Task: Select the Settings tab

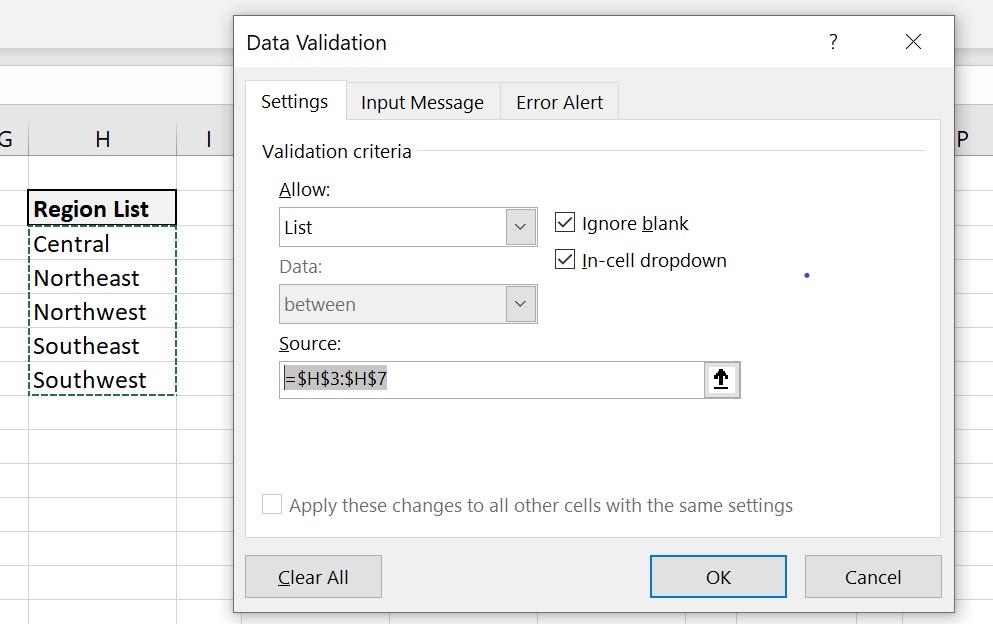Action: (295, 101)
